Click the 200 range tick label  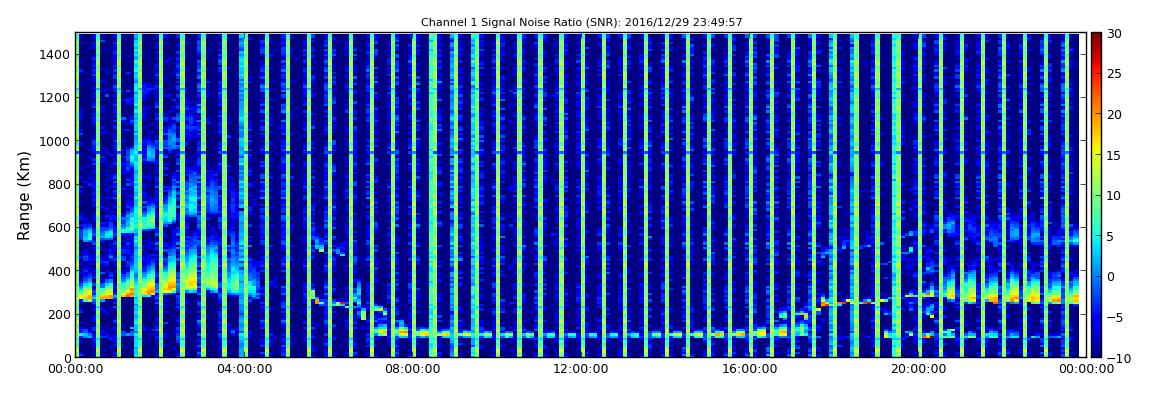pyautogui.click(x=60, y=314)
